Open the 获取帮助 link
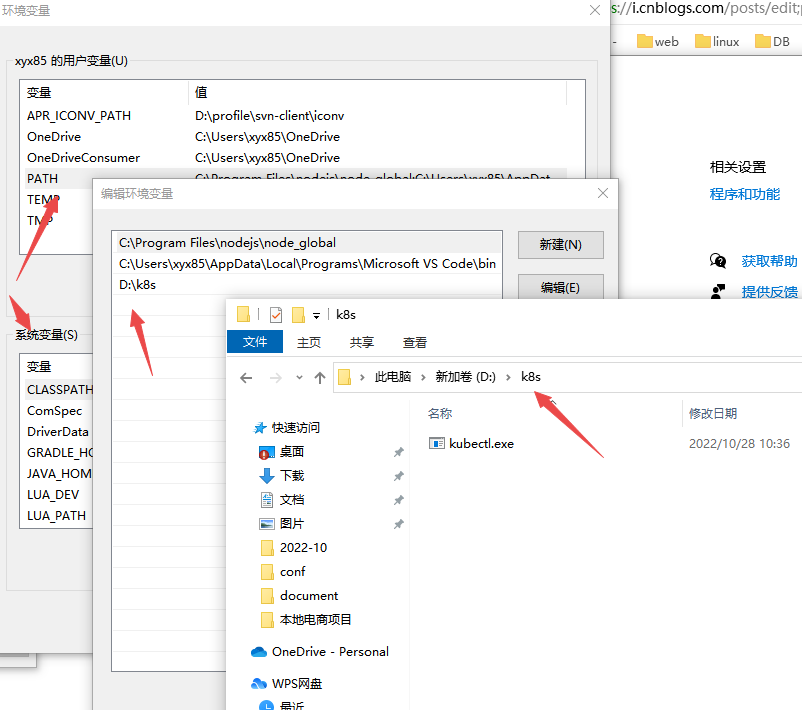This screenshot has width=802, height=710. click(769, 261)
